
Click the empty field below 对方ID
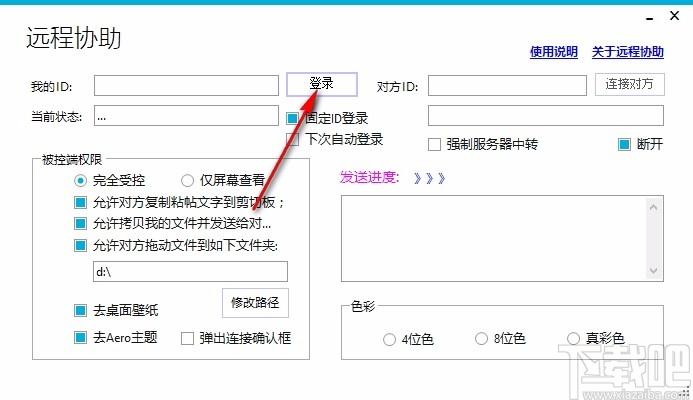[x=545, y=116]
